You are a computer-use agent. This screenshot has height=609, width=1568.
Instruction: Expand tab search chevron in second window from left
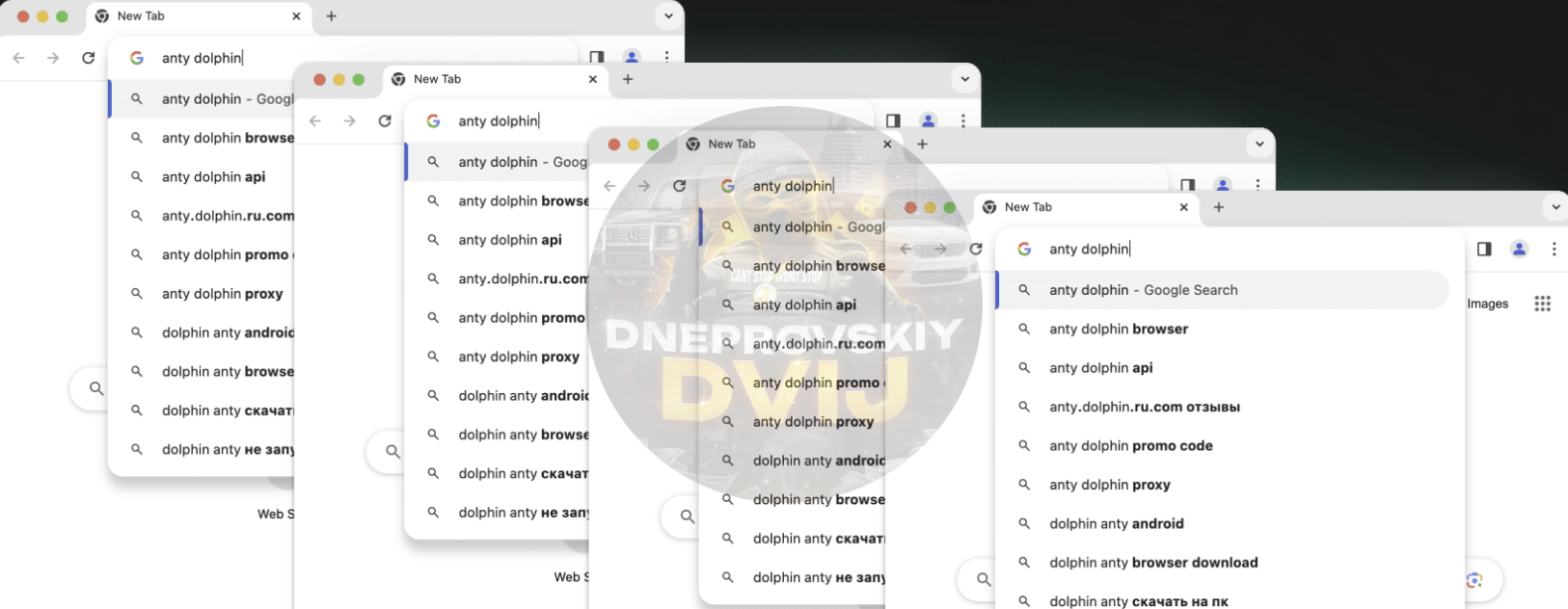[964, 79]
